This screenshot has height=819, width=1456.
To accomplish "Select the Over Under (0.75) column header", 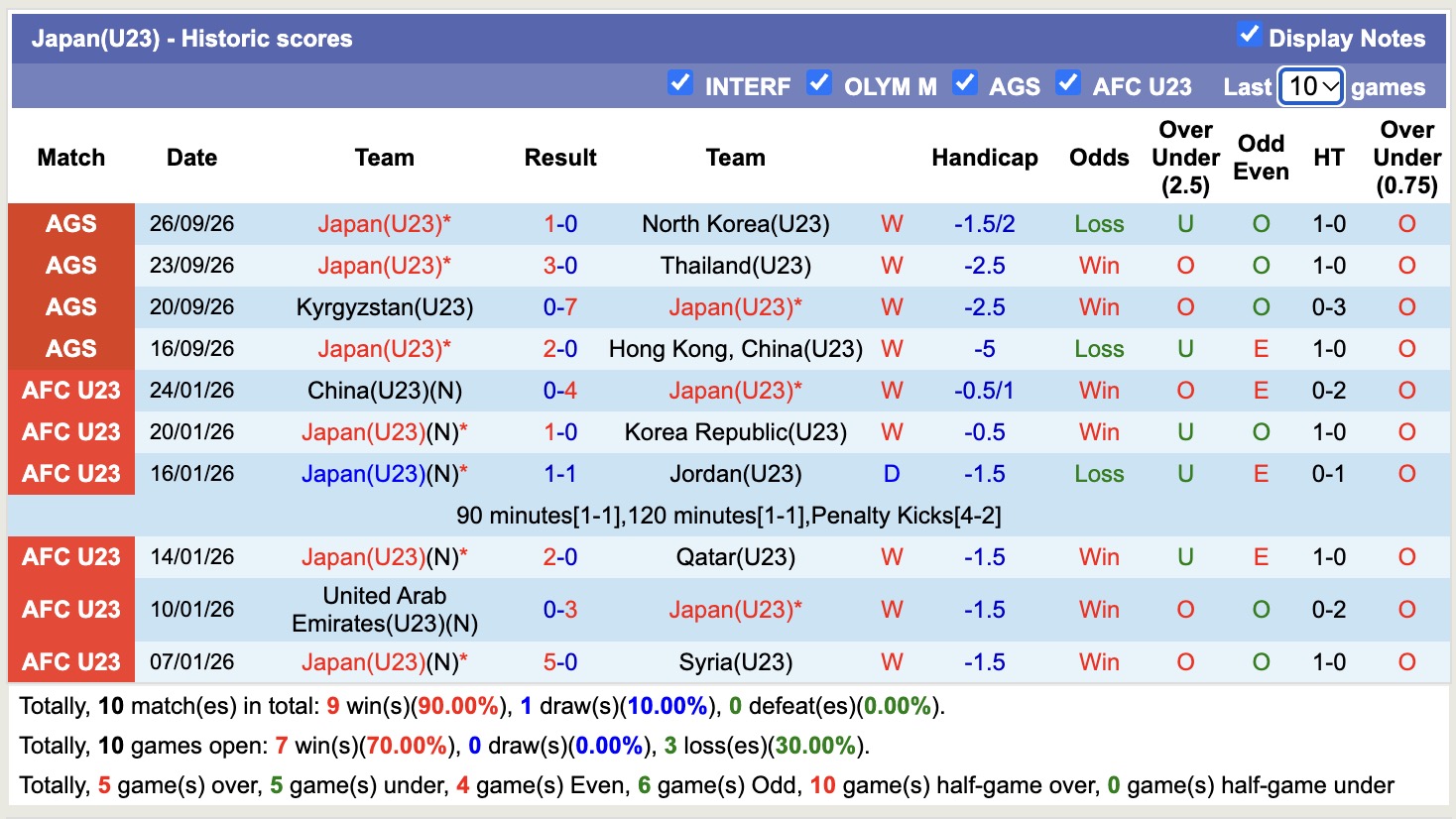I will [x=1406, y=158].
